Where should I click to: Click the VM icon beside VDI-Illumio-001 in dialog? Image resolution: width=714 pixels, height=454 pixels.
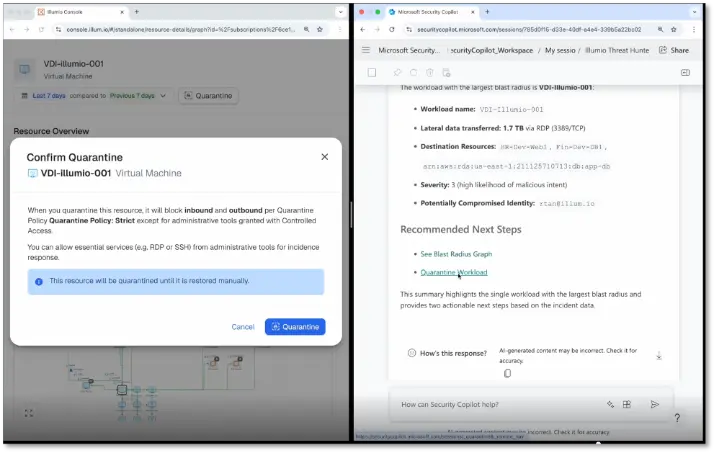point(32,173)
